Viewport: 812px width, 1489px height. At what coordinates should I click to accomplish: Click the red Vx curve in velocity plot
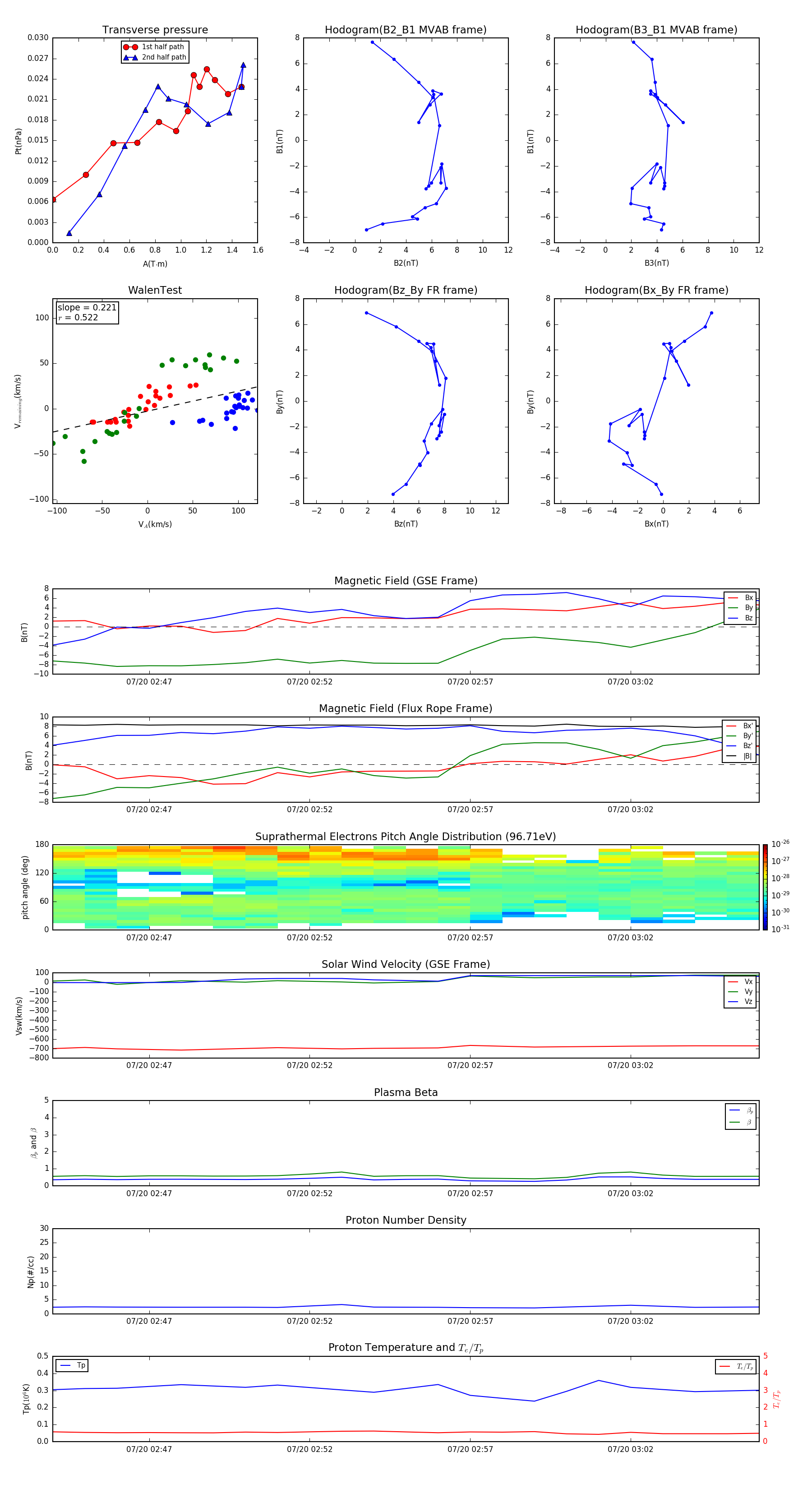(406, 1047)
